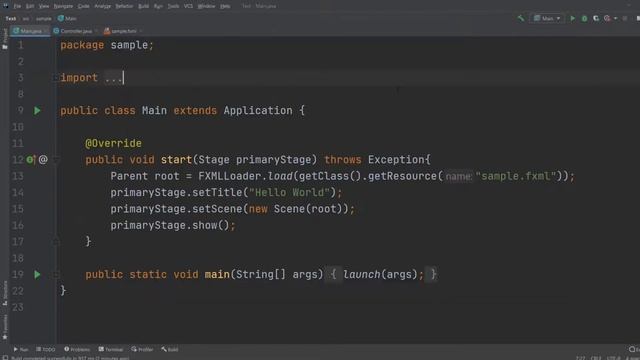The height and width of the screenshot is (360, 640).
Task: Click the Profiler run icon in the toolbar
Action: point(607,18)
